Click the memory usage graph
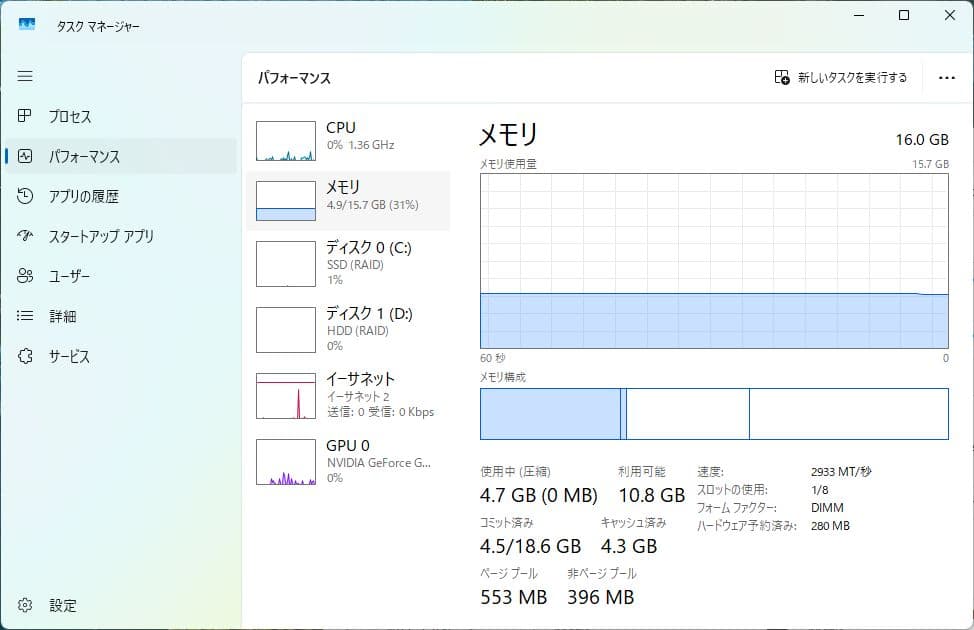 [x=712, y=265]
